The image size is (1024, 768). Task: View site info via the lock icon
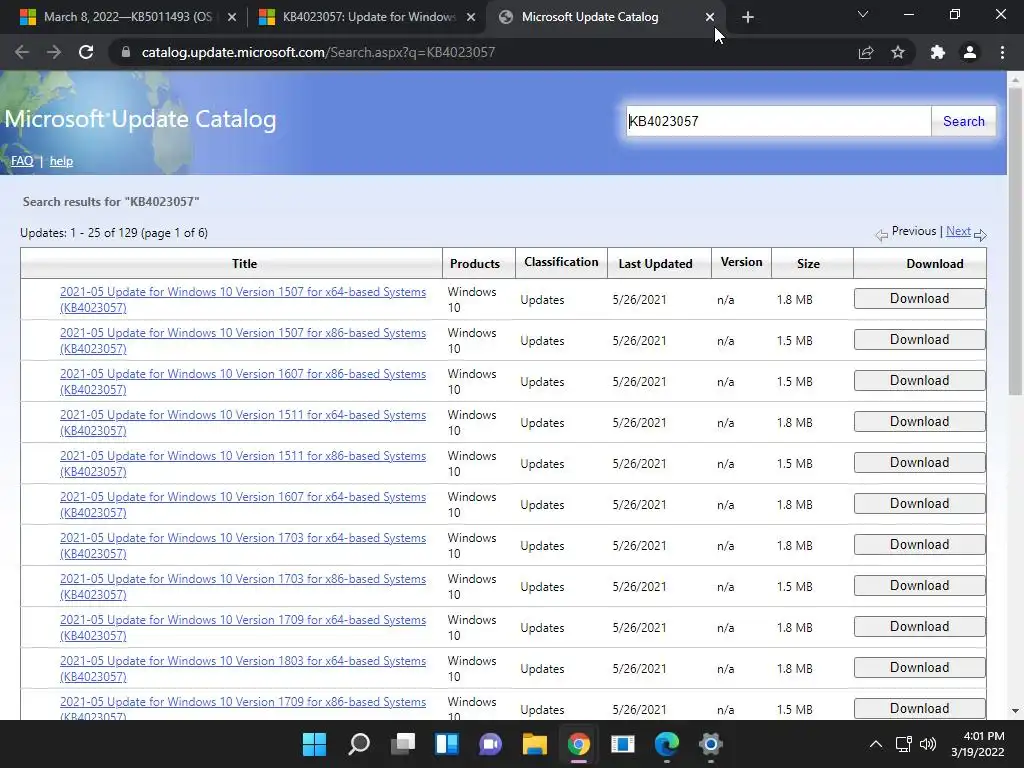(x=126, y=52)
